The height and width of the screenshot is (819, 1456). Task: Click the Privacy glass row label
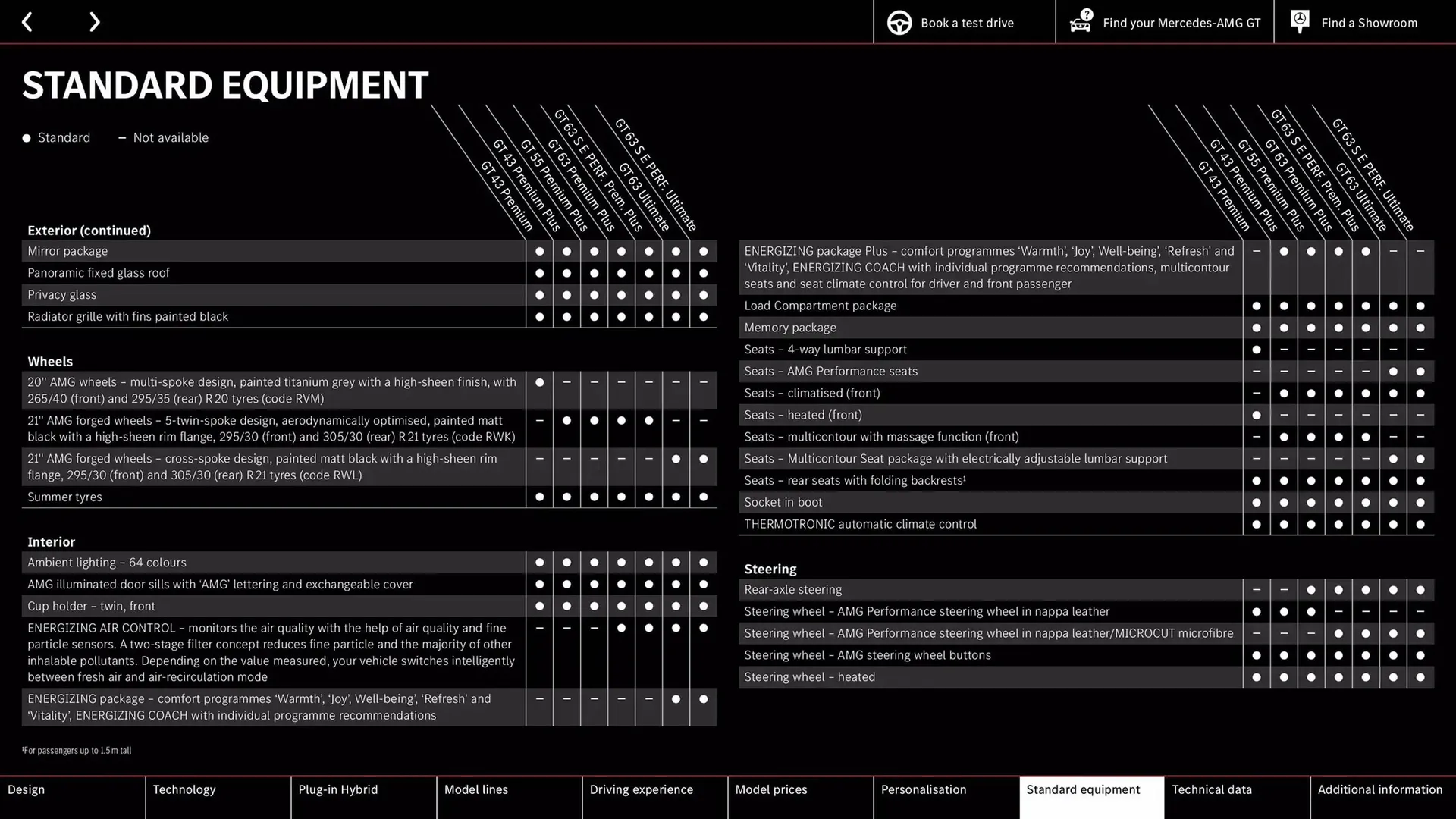coord(62,295)
